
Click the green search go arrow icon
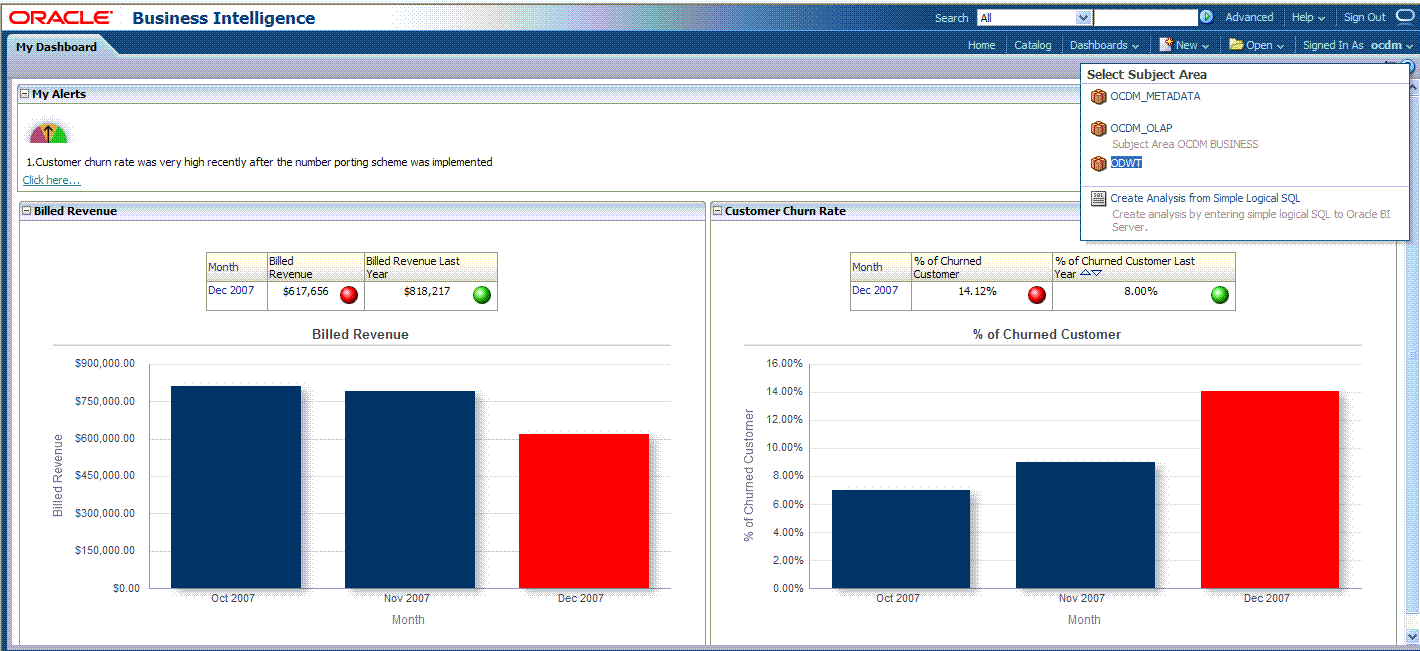point(1206,17)
